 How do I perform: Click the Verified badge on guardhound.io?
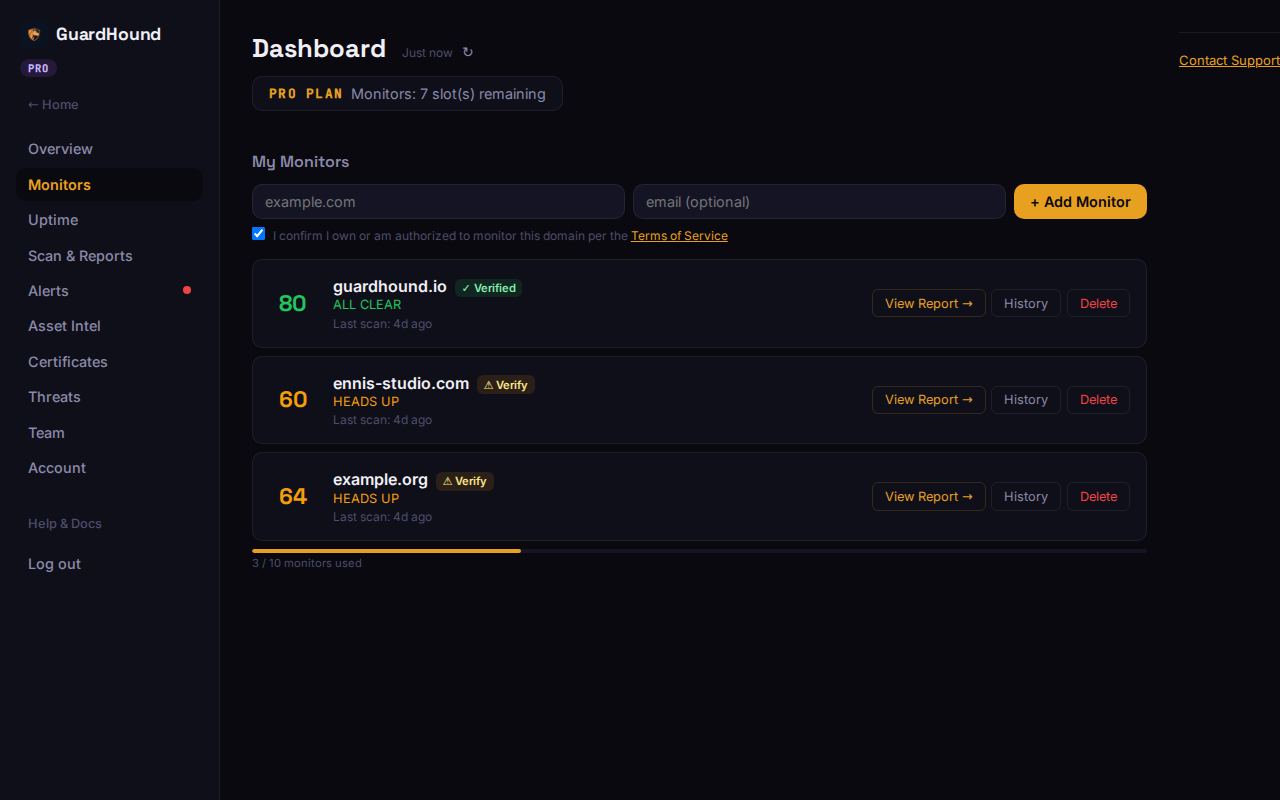(488, 288)
